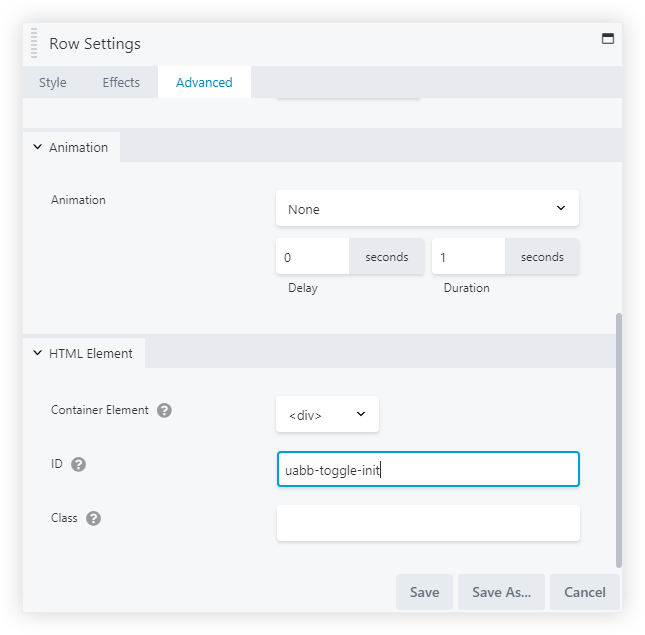Open the Effects tab

point(121,82)
